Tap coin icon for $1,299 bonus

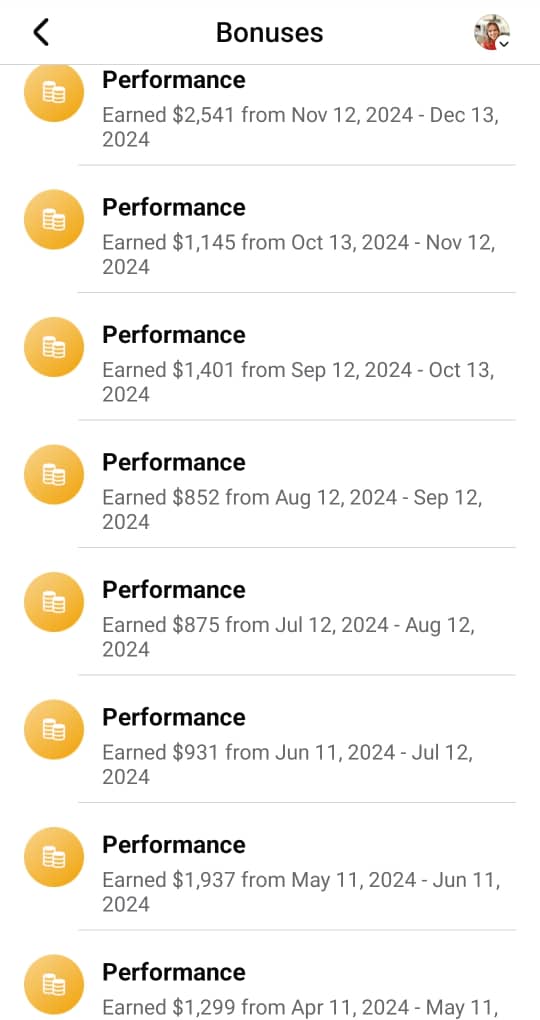click(x=54, y=985)
